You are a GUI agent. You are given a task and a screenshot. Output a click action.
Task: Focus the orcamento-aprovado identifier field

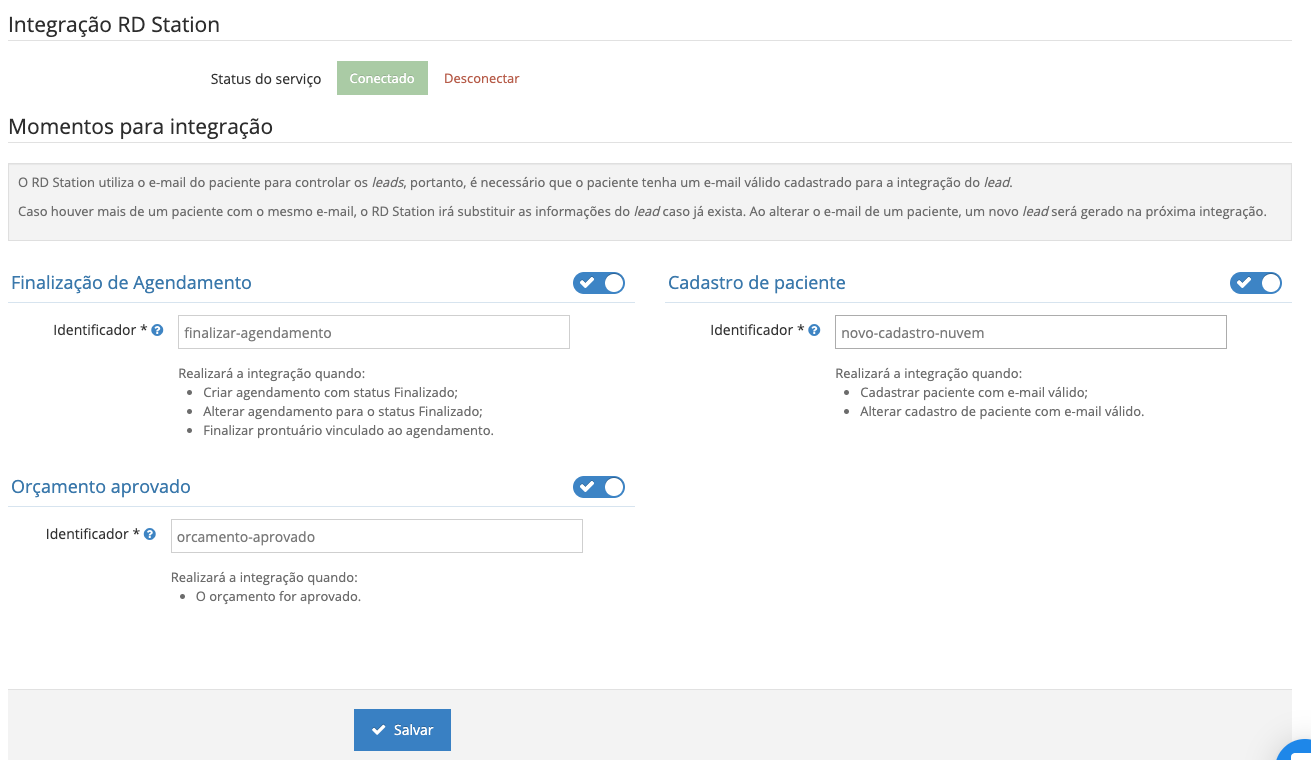(377, 536)
